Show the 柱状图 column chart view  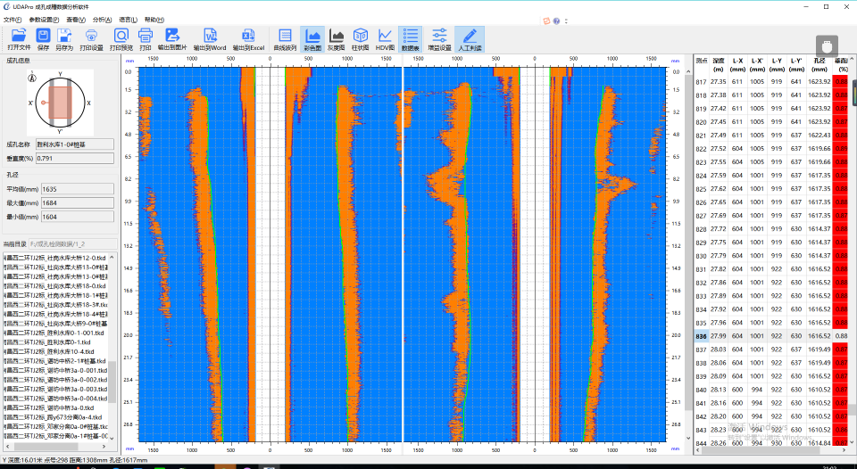(x=360, y=38)
